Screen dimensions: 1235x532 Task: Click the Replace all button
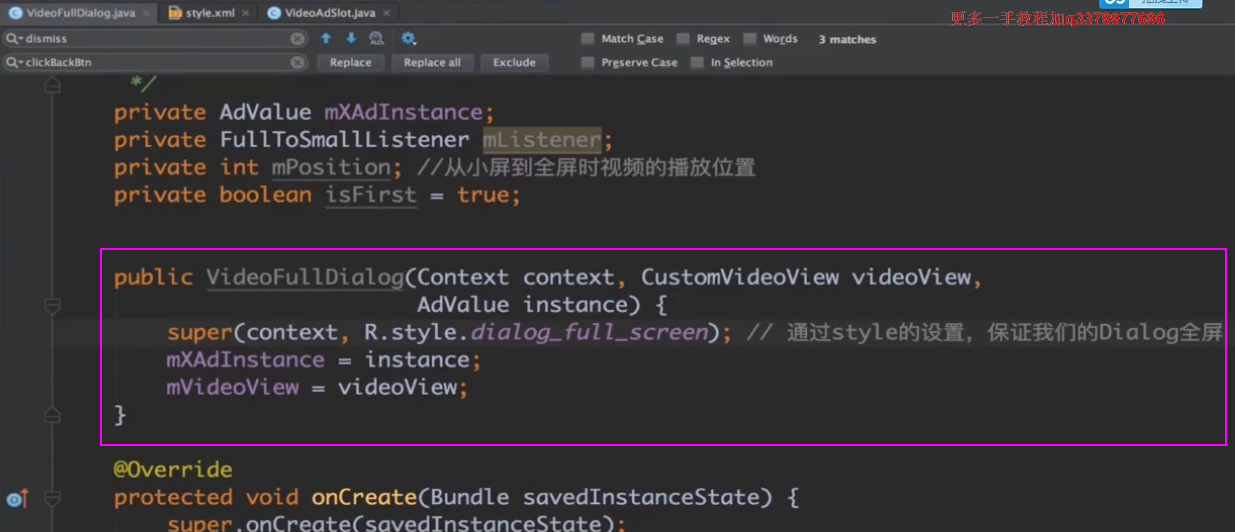coord(432,62)
